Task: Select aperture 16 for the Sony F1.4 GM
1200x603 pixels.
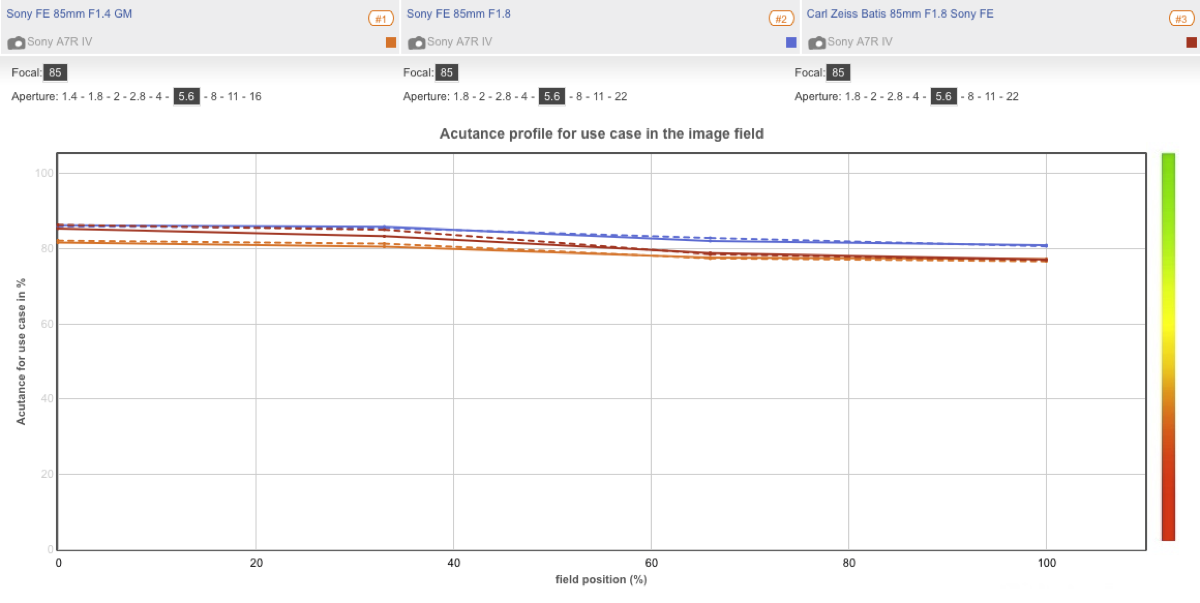Action: click(255, 97)
